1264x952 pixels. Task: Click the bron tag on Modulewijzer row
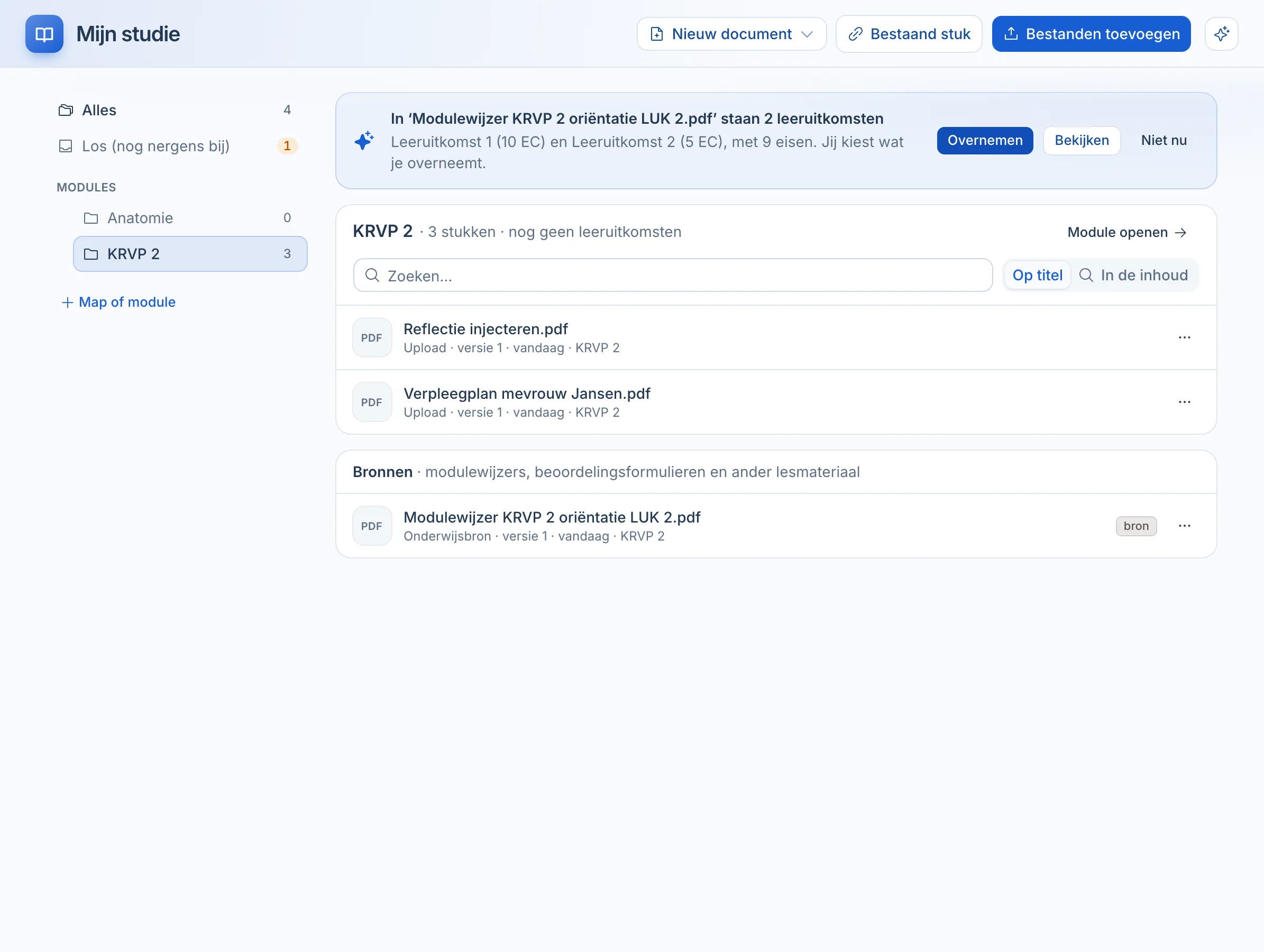click(x=1136, y=526)
